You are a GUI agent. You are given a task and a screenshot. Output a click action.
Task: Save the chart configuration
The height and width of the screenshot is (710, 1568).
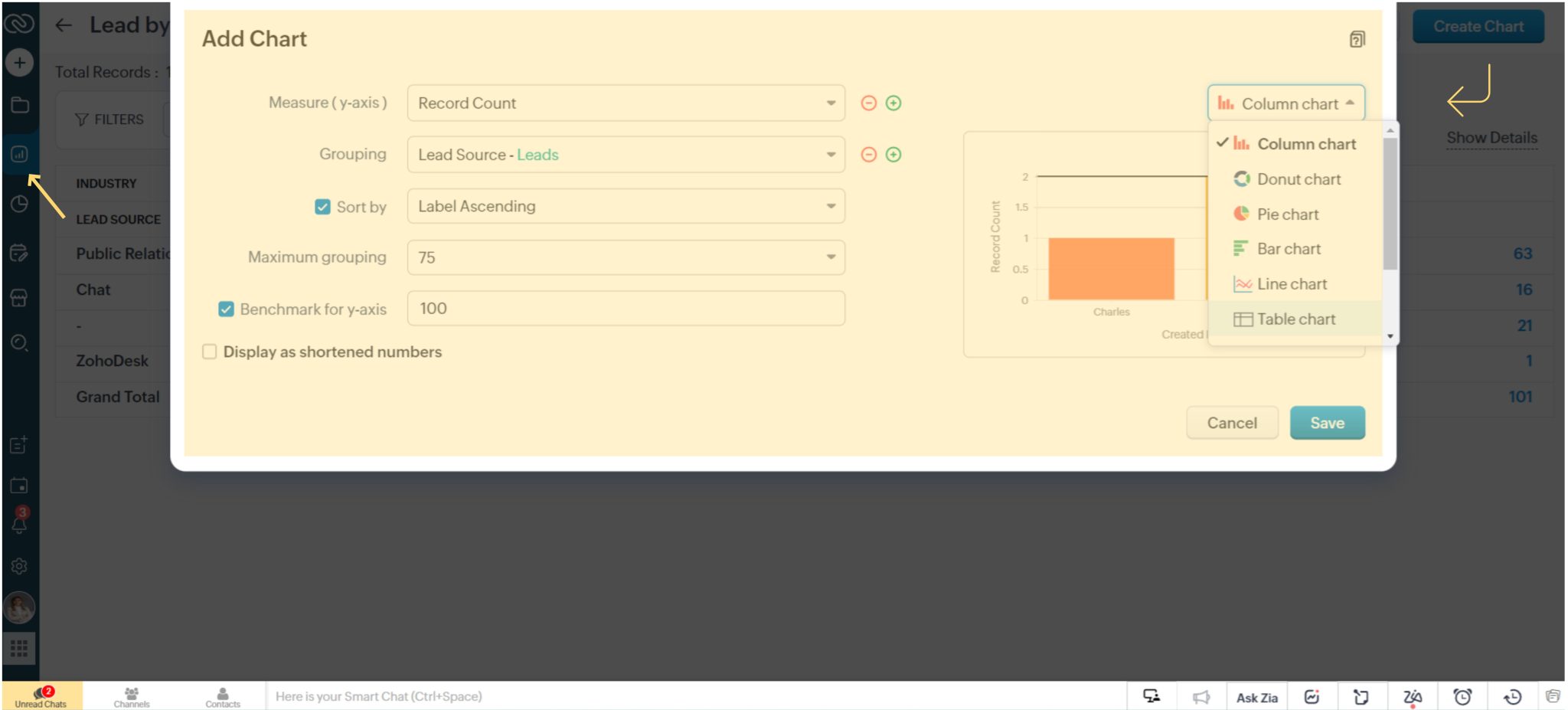pyautogui.click(x=1327, y=422)
